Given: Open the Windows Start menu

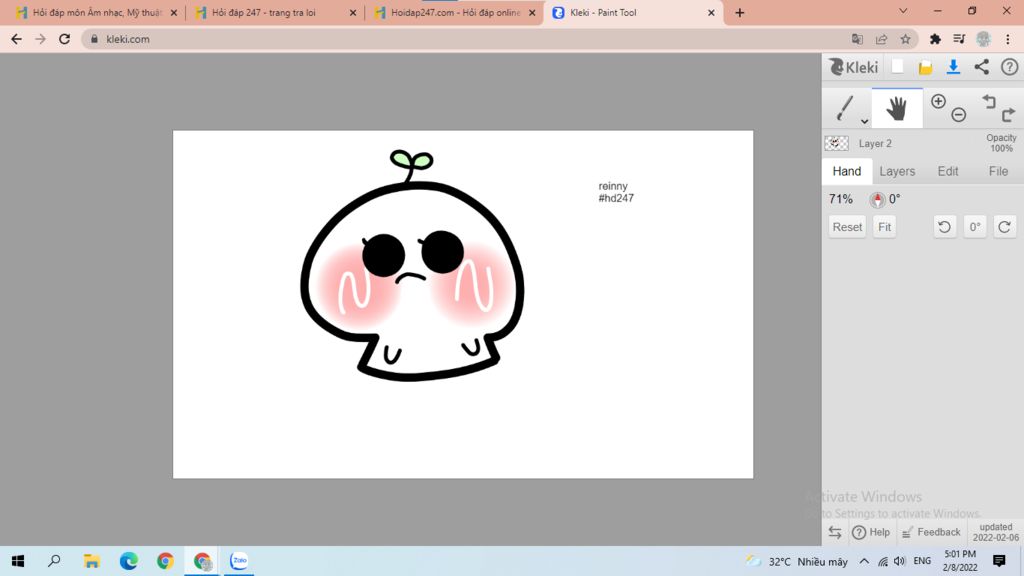Looking at the screenshot, I should pyautogui.click(x=18, y=561).
